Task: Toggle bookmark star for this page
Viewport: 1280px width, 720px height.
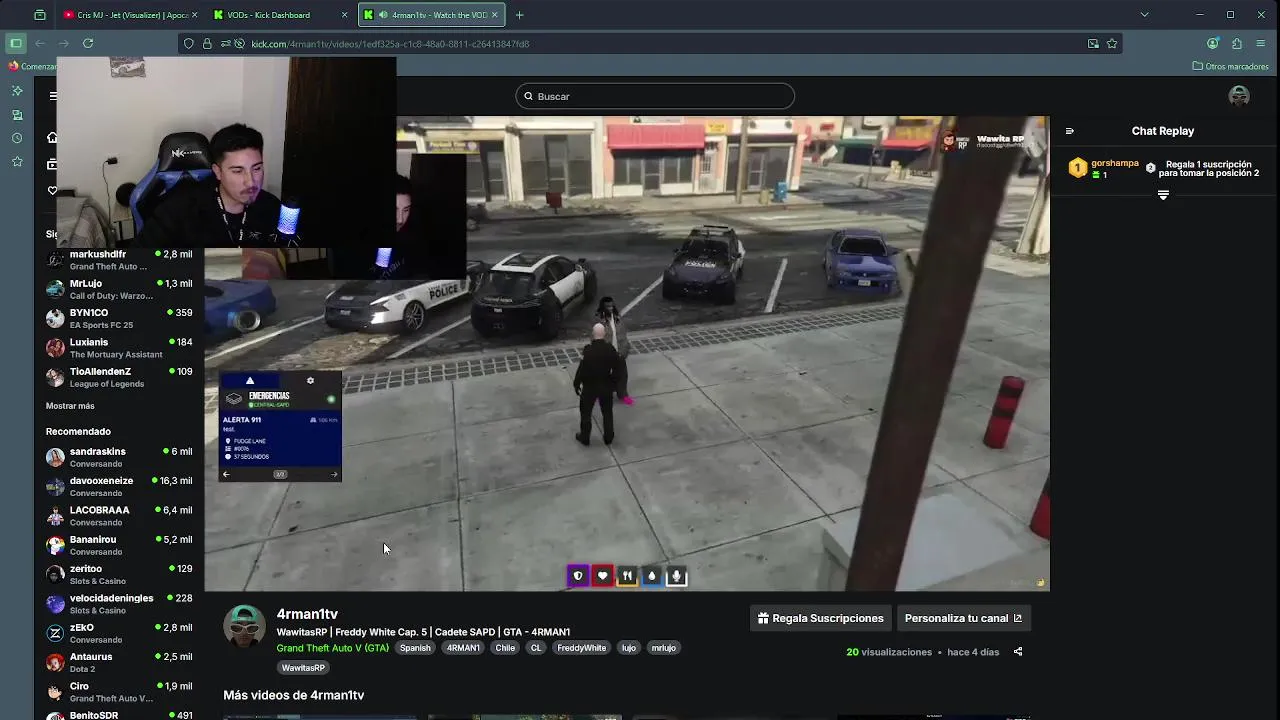Action: [x=1112, y=44]
